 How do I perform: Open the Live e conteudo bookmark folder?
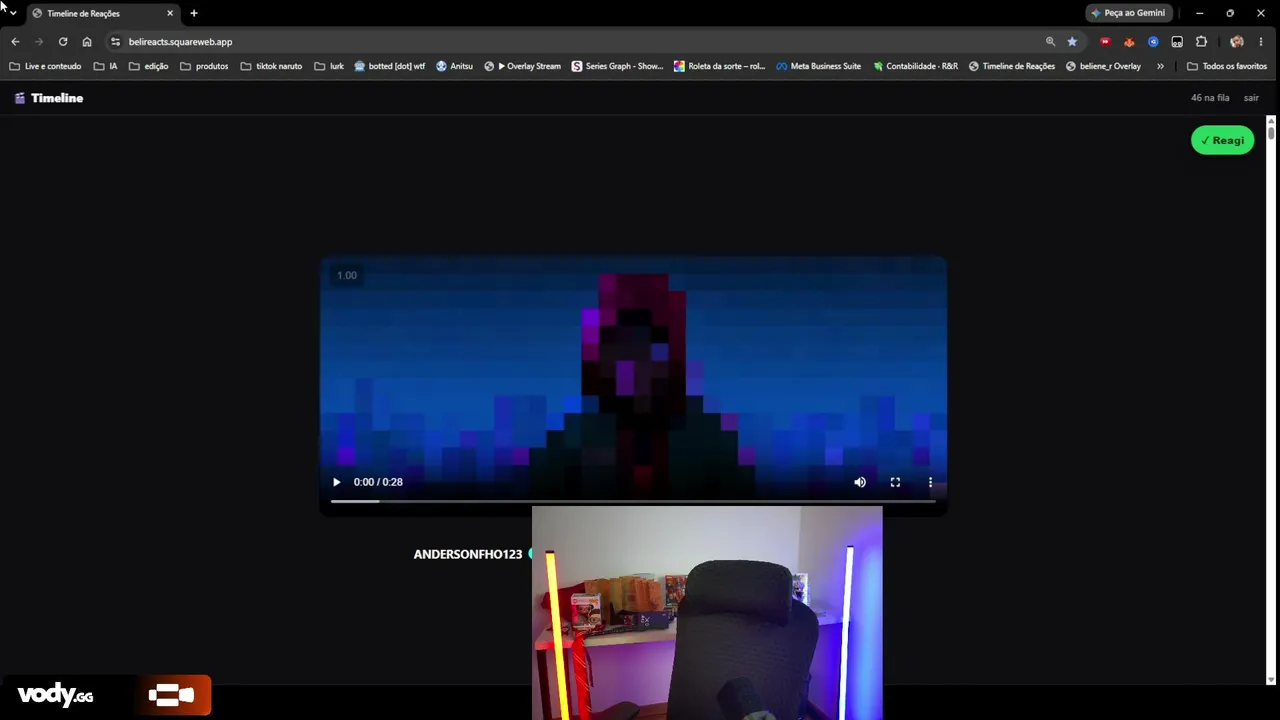[x=45, y=66]
